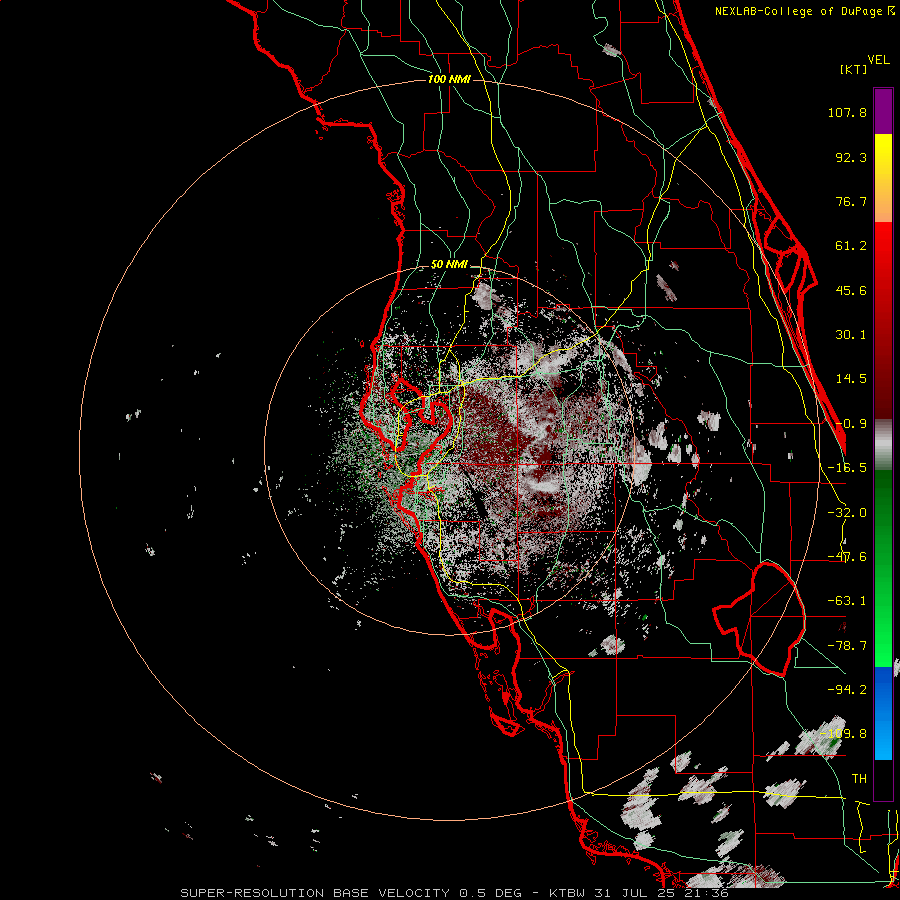Image resolution: width=900 pixels, height=900 pixels.
Task: Click the -47.6 velocity scale value
Action: click(847, 557)
